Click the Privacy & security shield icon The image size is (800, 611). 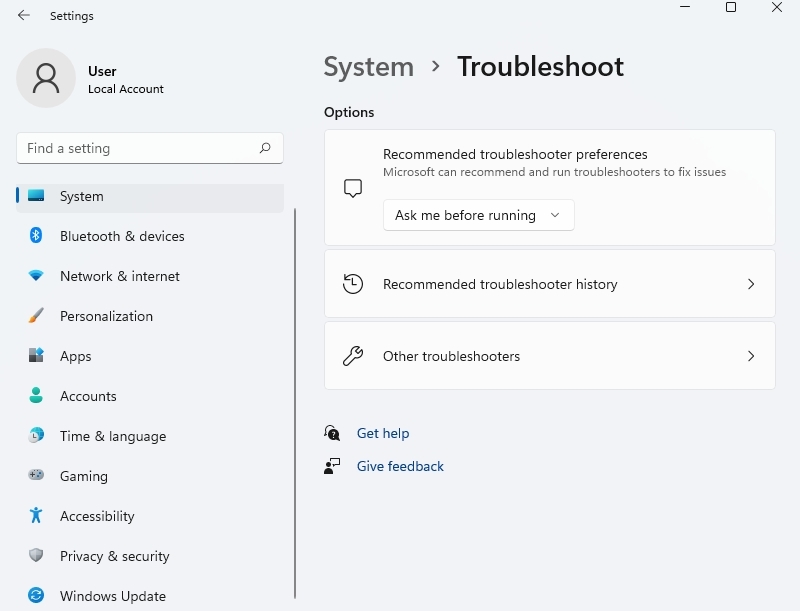[x=36, y=556]
